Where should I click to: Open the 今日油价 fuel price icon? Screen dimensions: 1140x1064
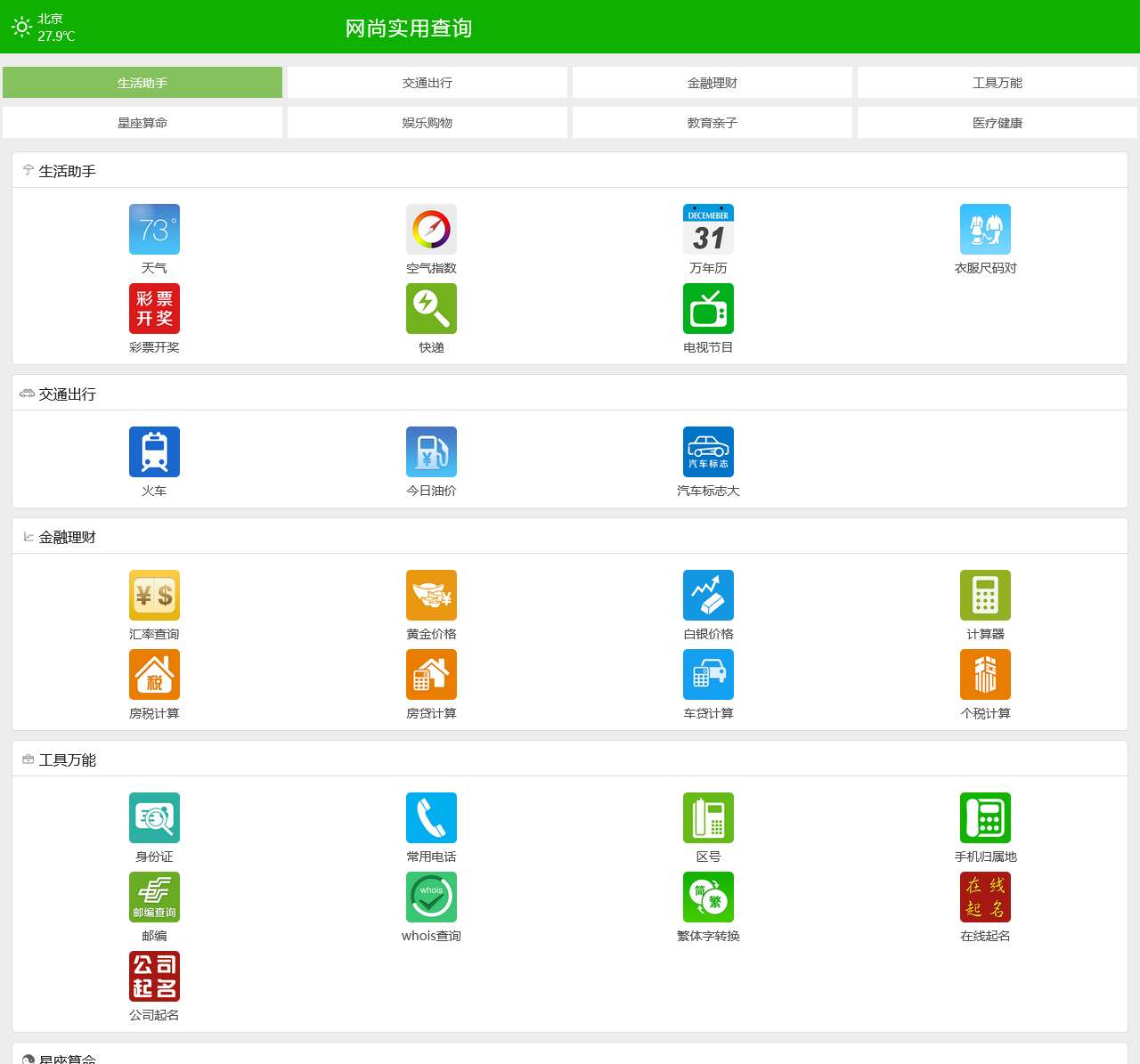(x=431, y=452)
